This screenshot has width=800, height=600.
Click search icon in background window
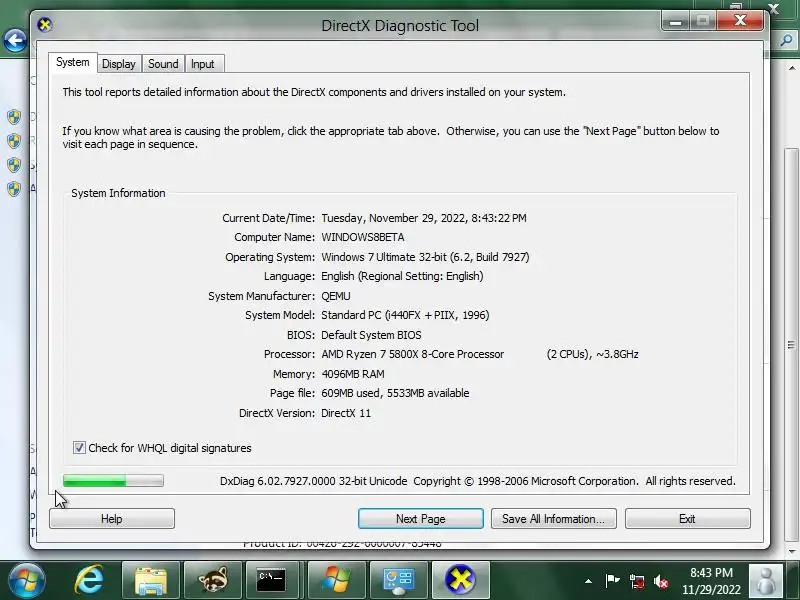coord(787,40)
